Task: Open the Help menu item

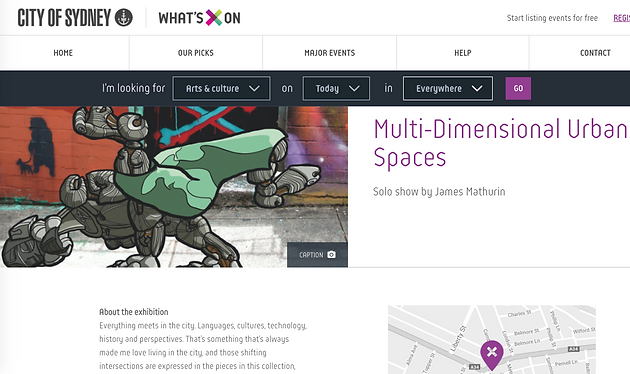Action: [462, 53]
